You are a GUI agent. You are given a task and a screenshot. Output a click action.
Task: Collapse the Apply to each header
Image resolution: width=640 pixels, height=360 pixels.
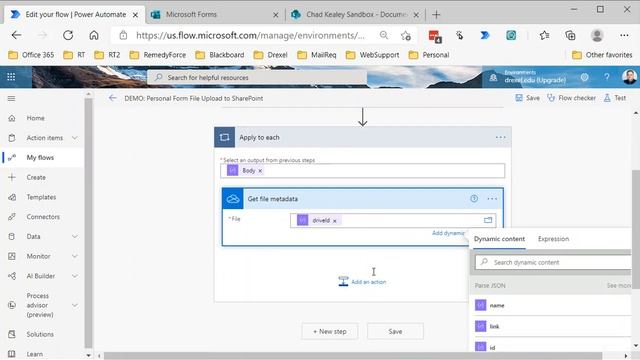pyautogui.click(x=362, y=137)
